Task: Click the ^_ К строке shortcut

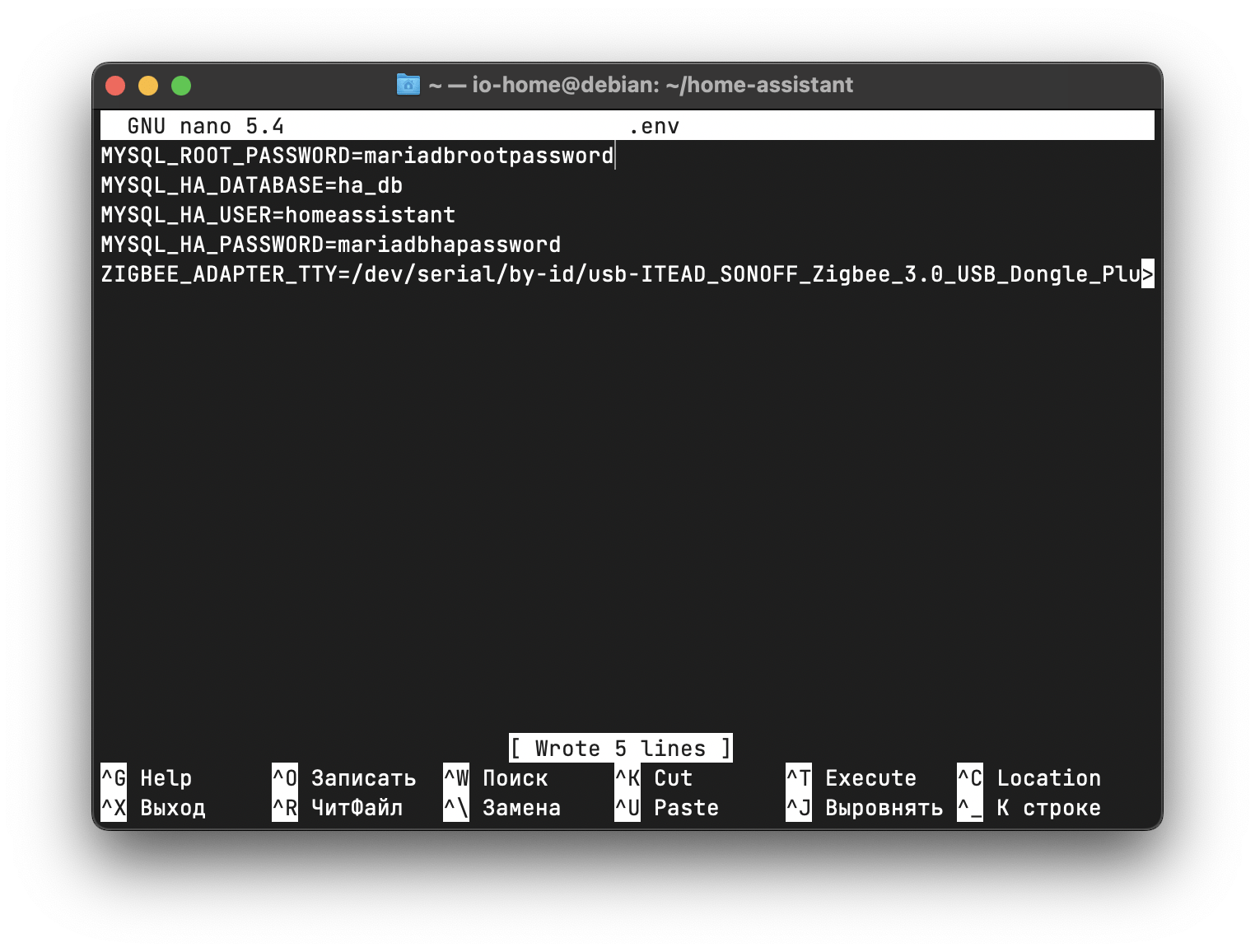Action: click(1029, 808)
